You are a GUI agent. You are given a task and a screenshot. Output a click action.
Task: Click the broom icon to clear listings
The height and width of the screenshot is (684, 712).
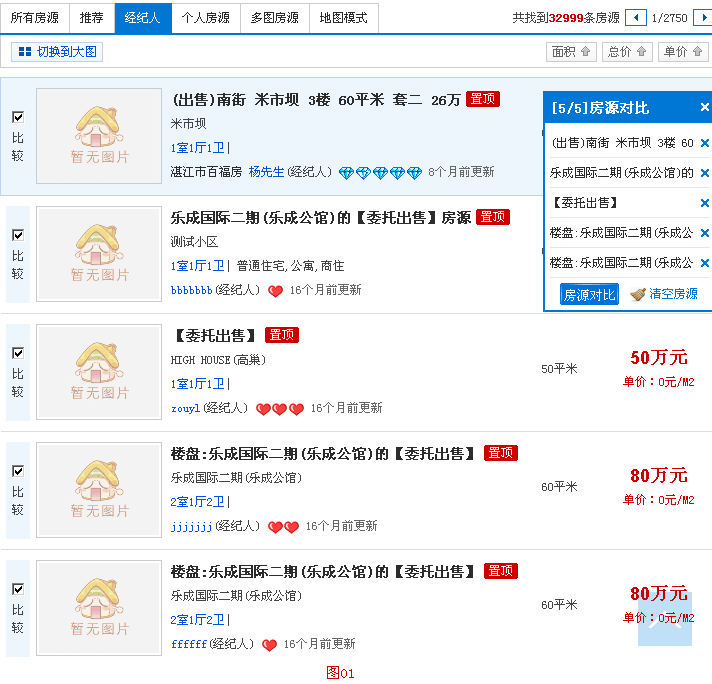(x=638, y=295)
